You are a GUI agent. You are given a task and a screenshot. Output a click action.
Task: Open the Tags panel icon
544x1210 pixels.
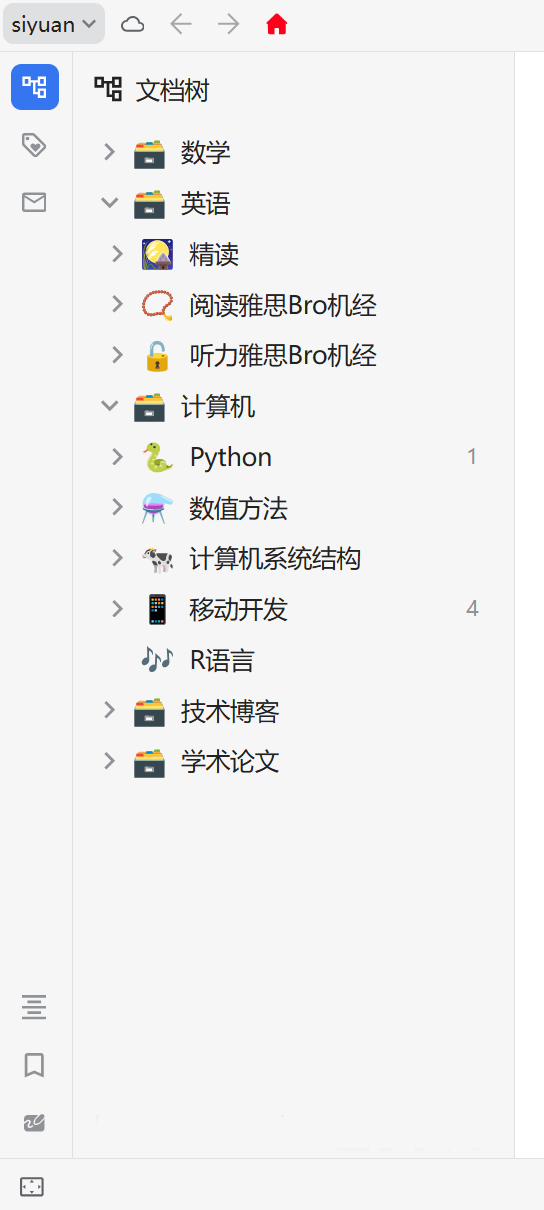tap(34, 146)
